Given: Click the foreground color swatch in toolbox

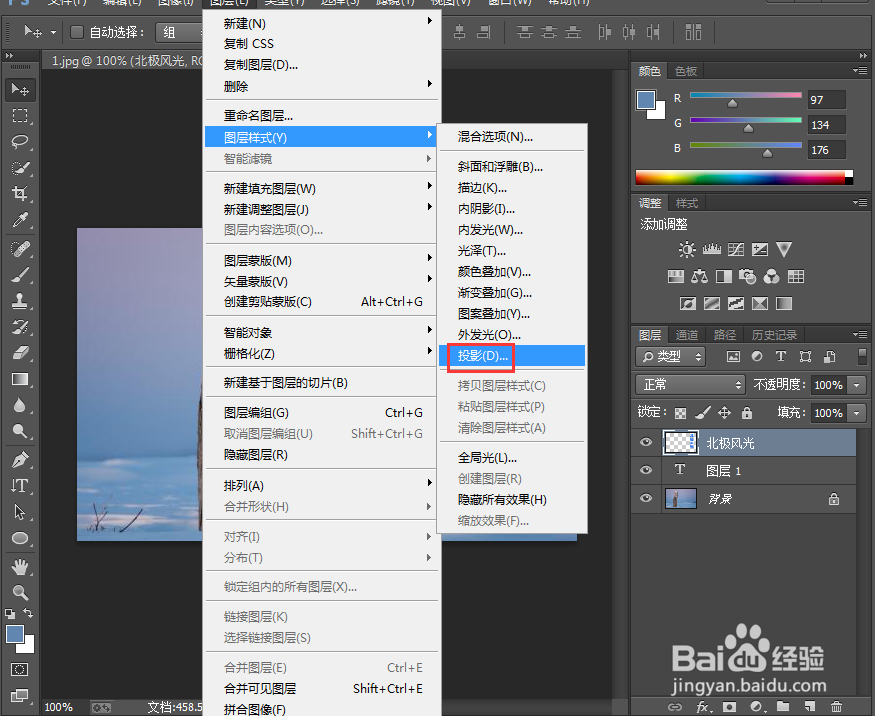Looking at the screenshot, I should click(x=15, y=634).
